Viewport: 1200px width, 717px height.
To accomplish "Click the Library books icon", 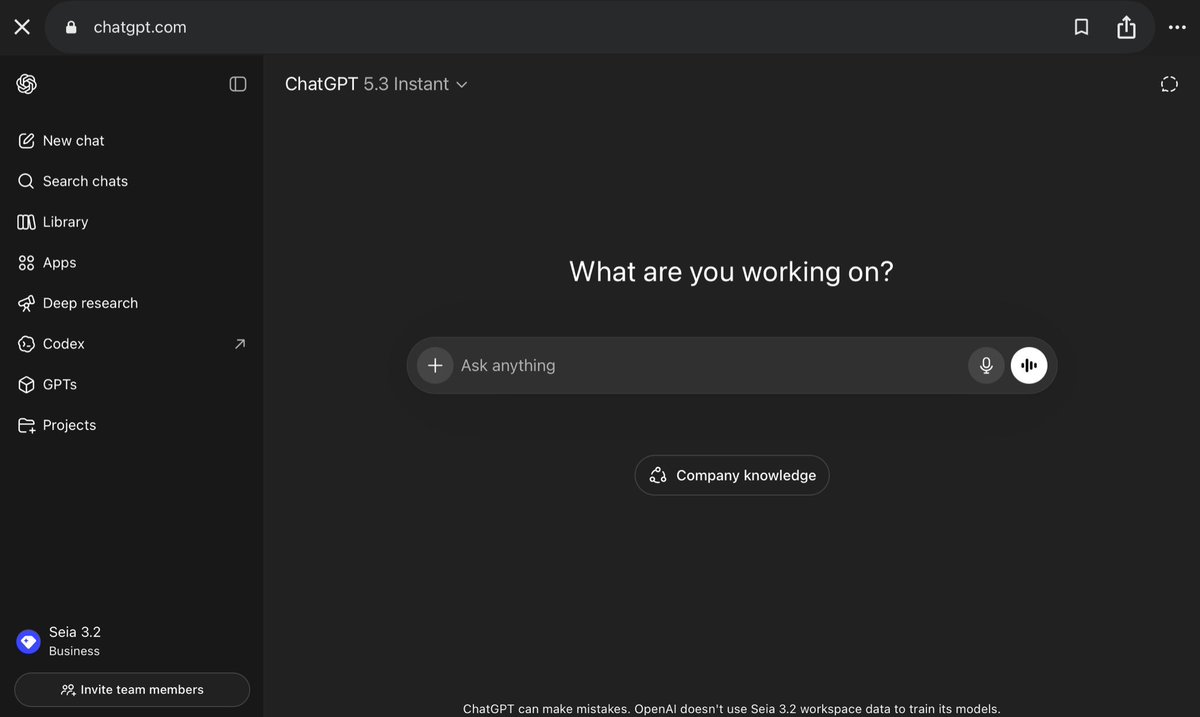I will point(26,222).
